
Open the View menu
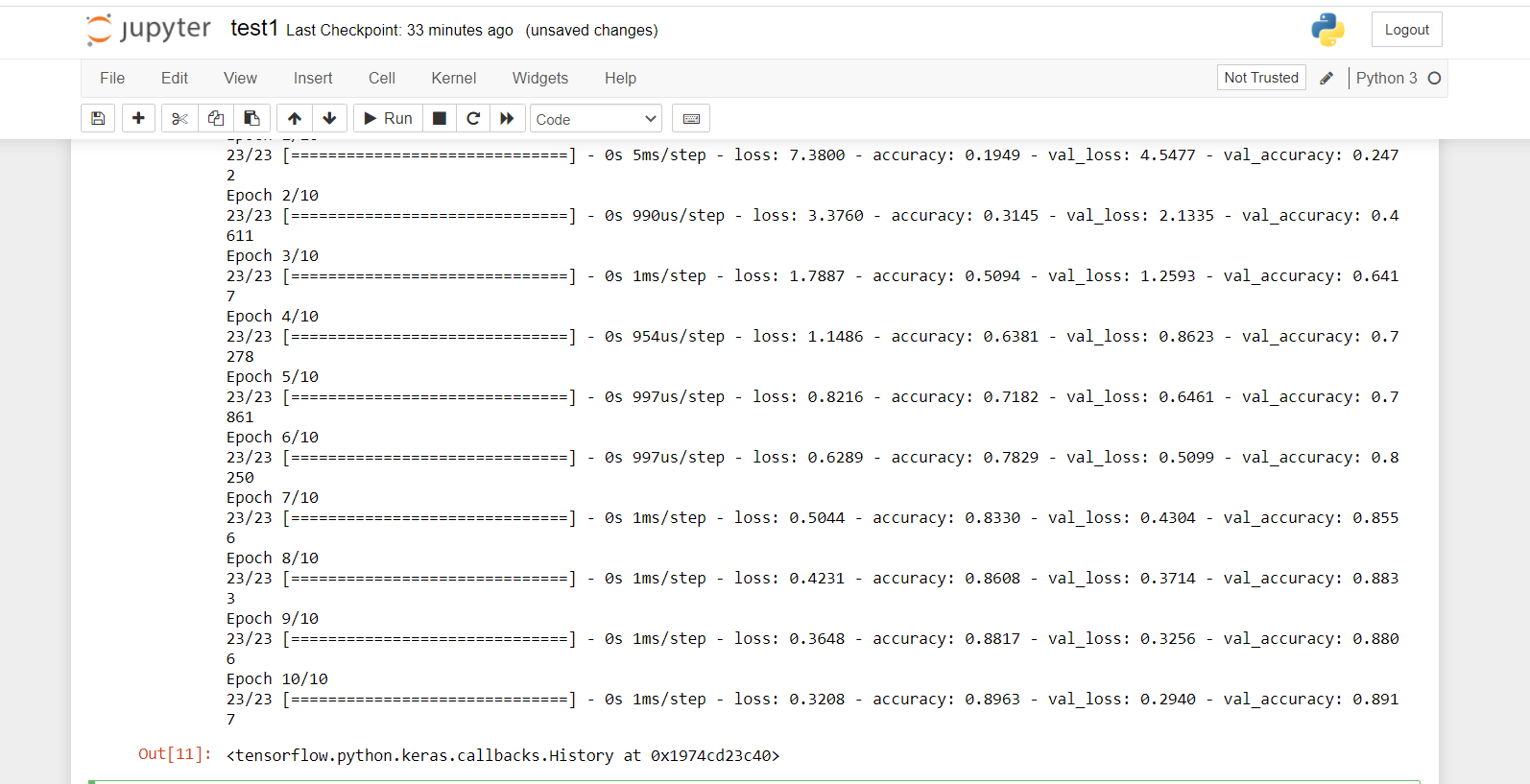pos(240,78)
